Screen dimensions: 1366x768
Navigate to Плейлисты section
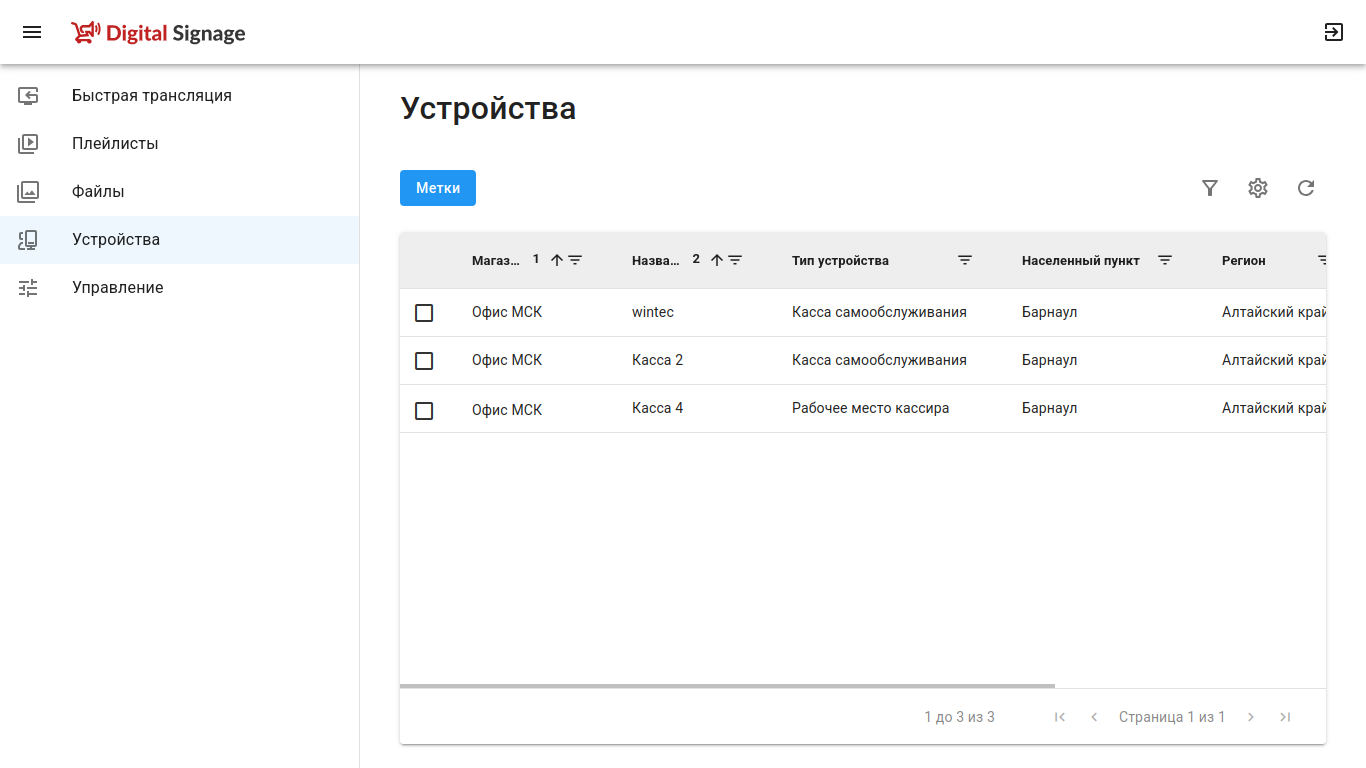click(115, 144)
